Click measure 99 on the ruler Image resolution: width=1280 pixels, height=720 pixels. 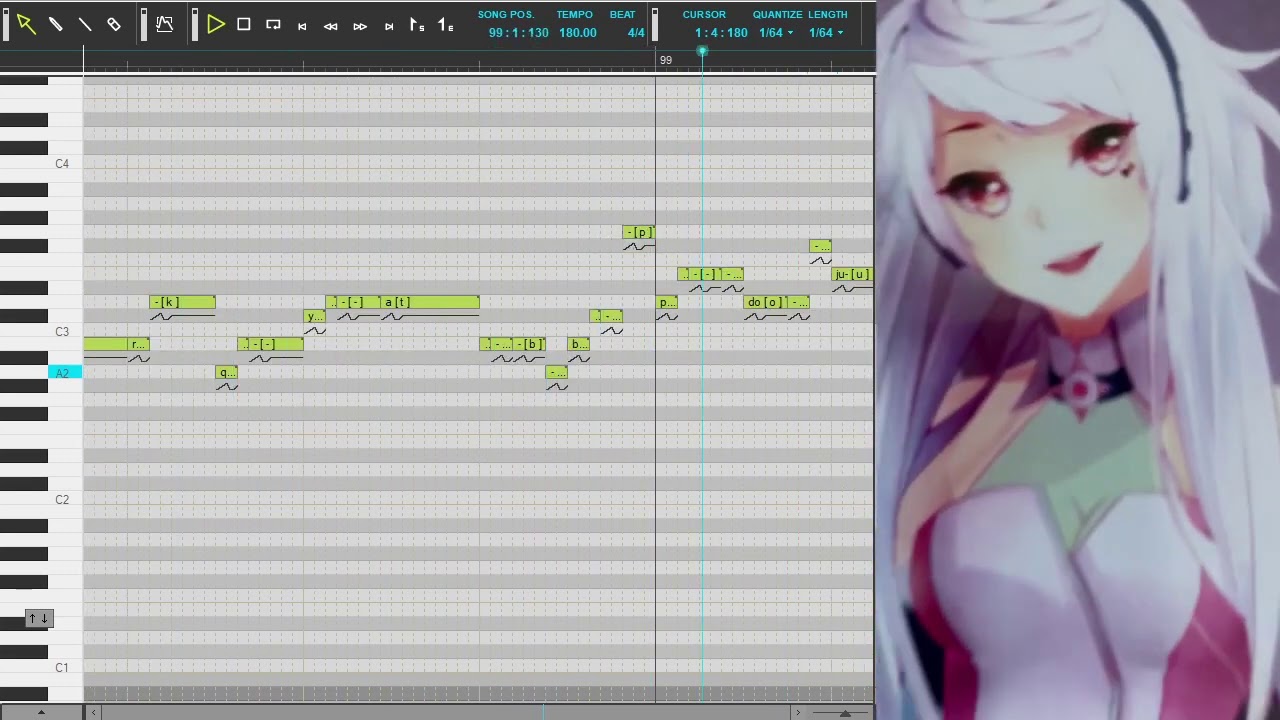click(x=666, y=60)
